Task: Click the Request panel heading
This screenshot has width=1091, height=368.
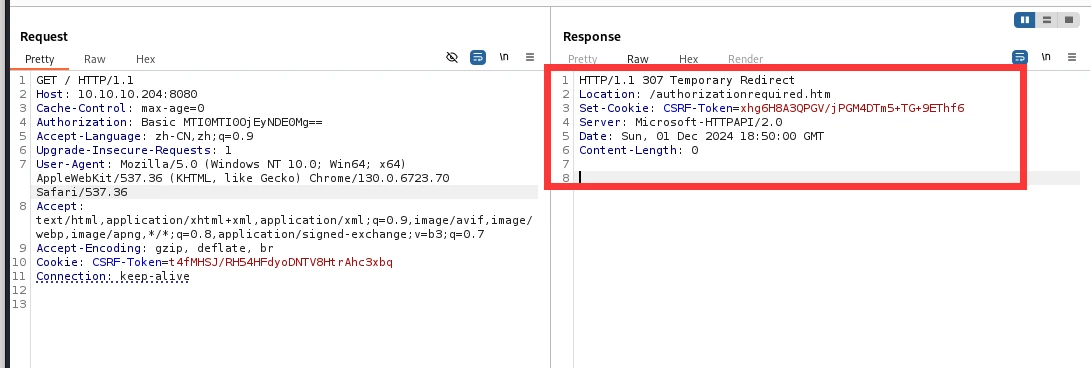Action: [x=44, y=36]
